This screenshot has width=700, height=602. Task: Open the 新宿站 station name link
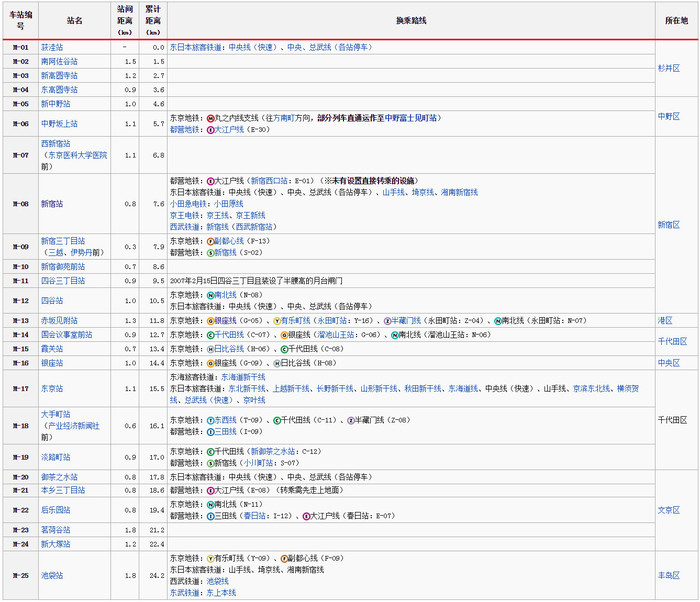(x=52, y=204)
